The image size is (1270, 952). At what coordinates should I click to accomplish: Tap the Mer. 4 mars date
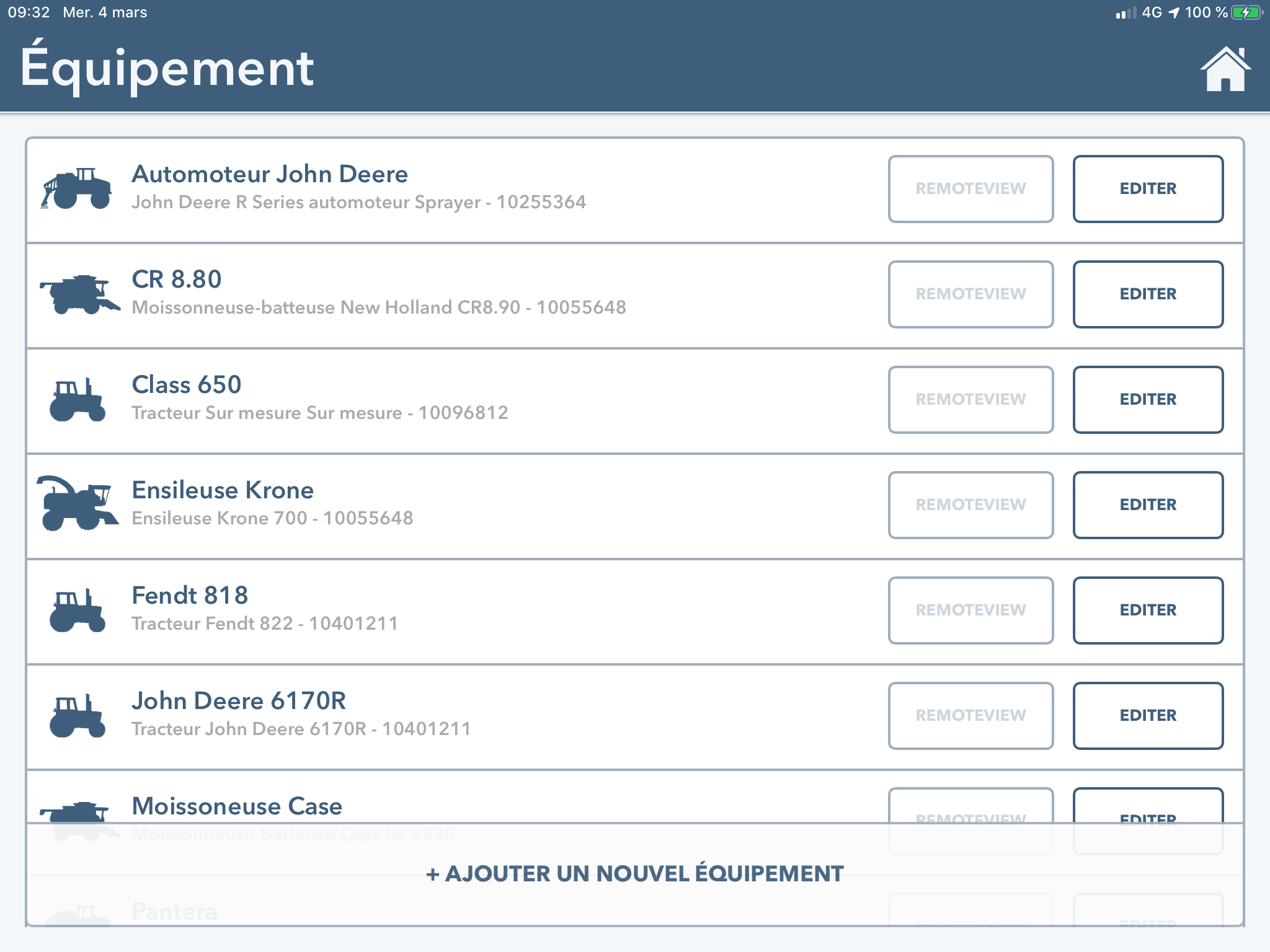[x=105, y=12]
